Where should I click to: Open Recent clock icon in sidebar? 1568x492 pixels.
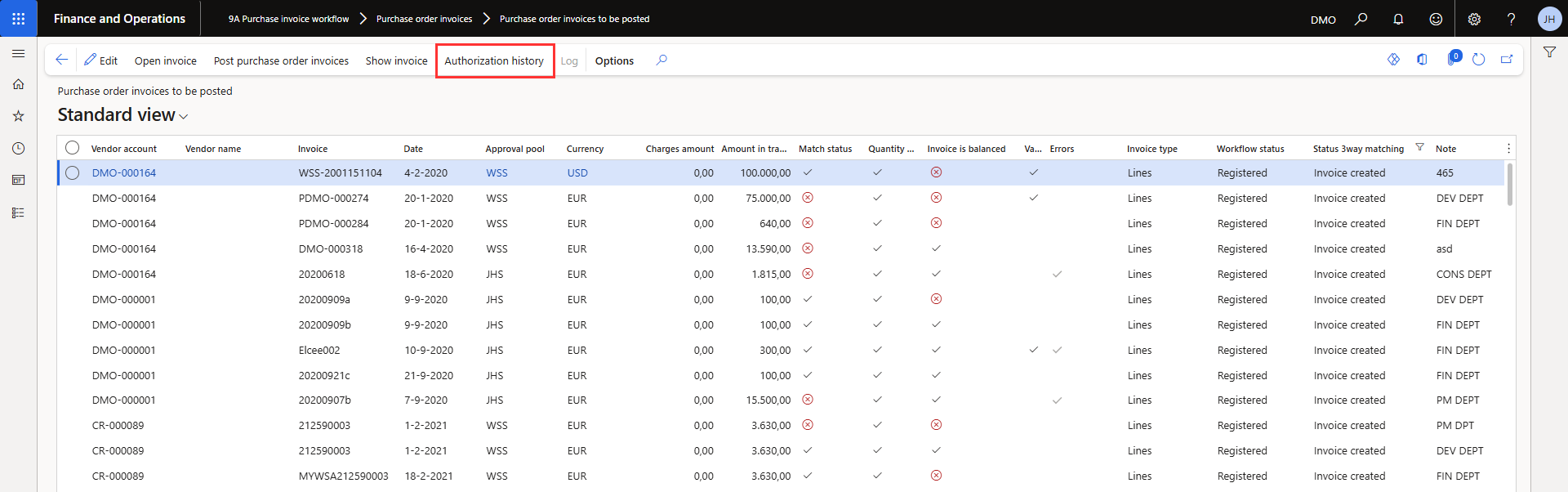point(18,148)
